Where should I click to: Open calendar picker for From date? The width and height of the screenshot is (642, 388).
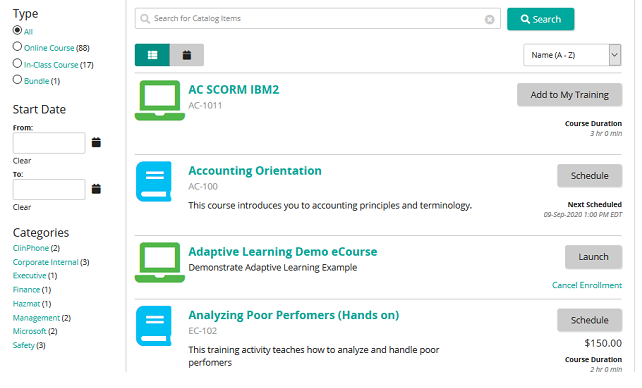tap(96, 142)
